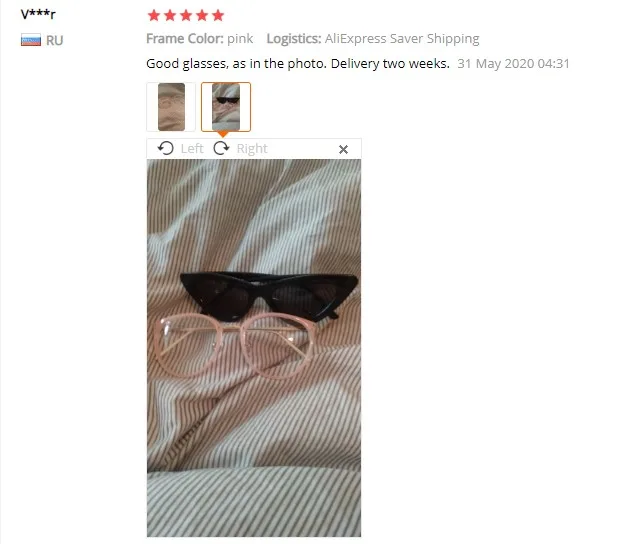Click the reviewer name V***r

tap(38, 14)
